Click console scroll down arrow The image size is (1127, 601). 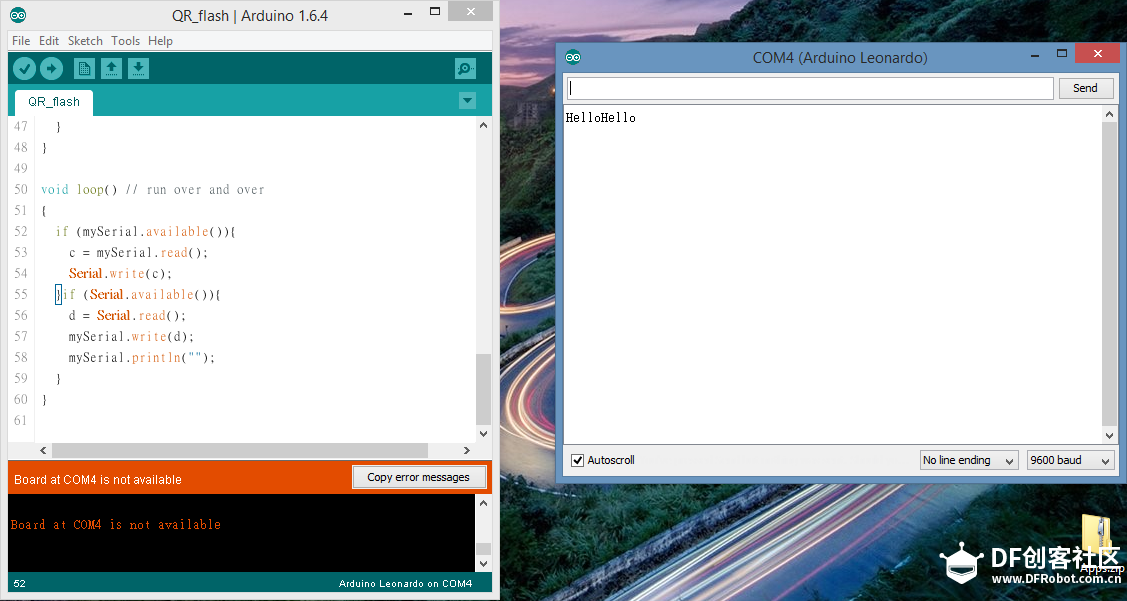[483, 564]
